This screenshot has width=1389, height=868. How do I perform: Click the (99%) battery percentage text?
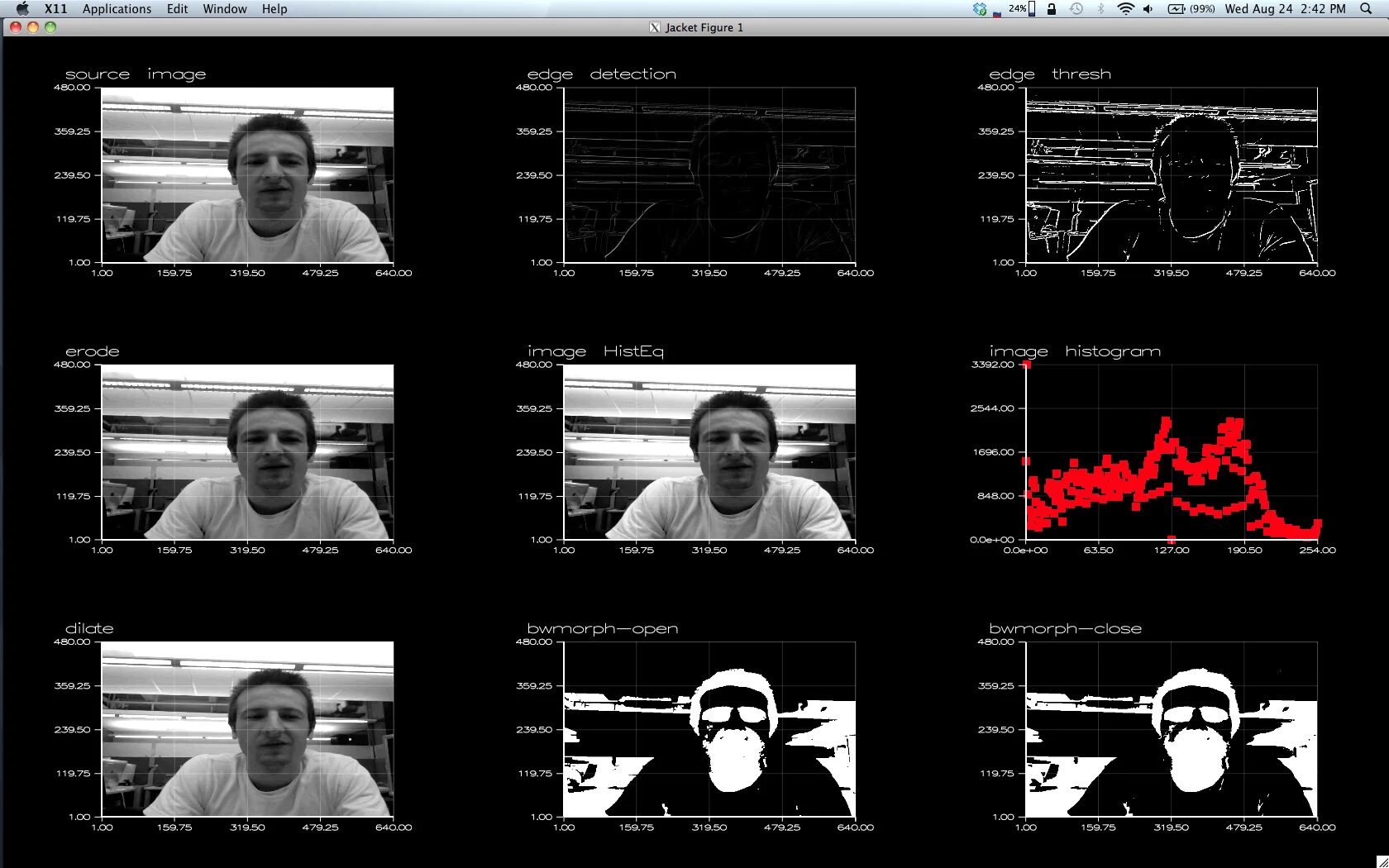[x=1202, y=9]
